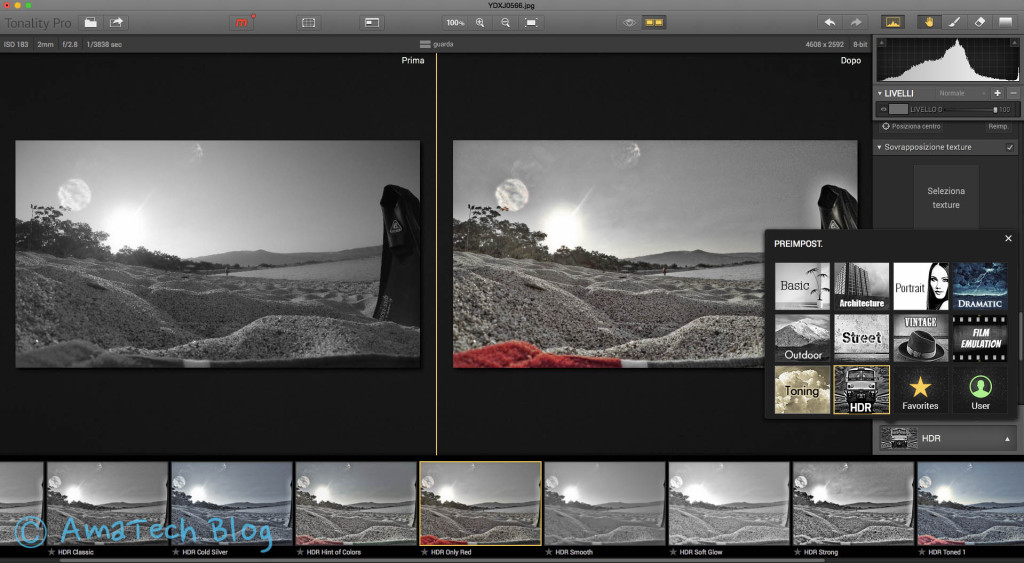Click the crop grid toolbar icon
Image resolution: width=1024 pixels, height=563 pixels.
[308, 22]
